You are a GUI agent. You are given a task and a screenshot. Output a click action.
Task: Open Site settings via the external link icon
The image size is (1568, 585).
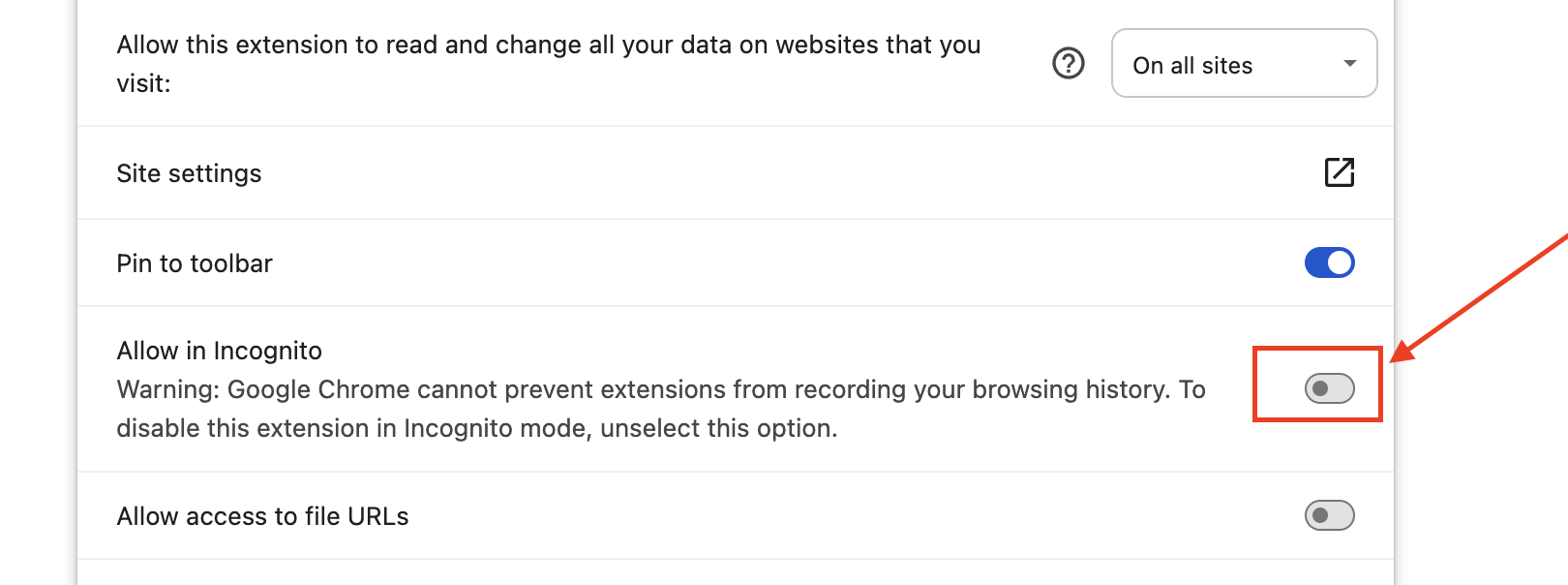(x=1340, y=172)
